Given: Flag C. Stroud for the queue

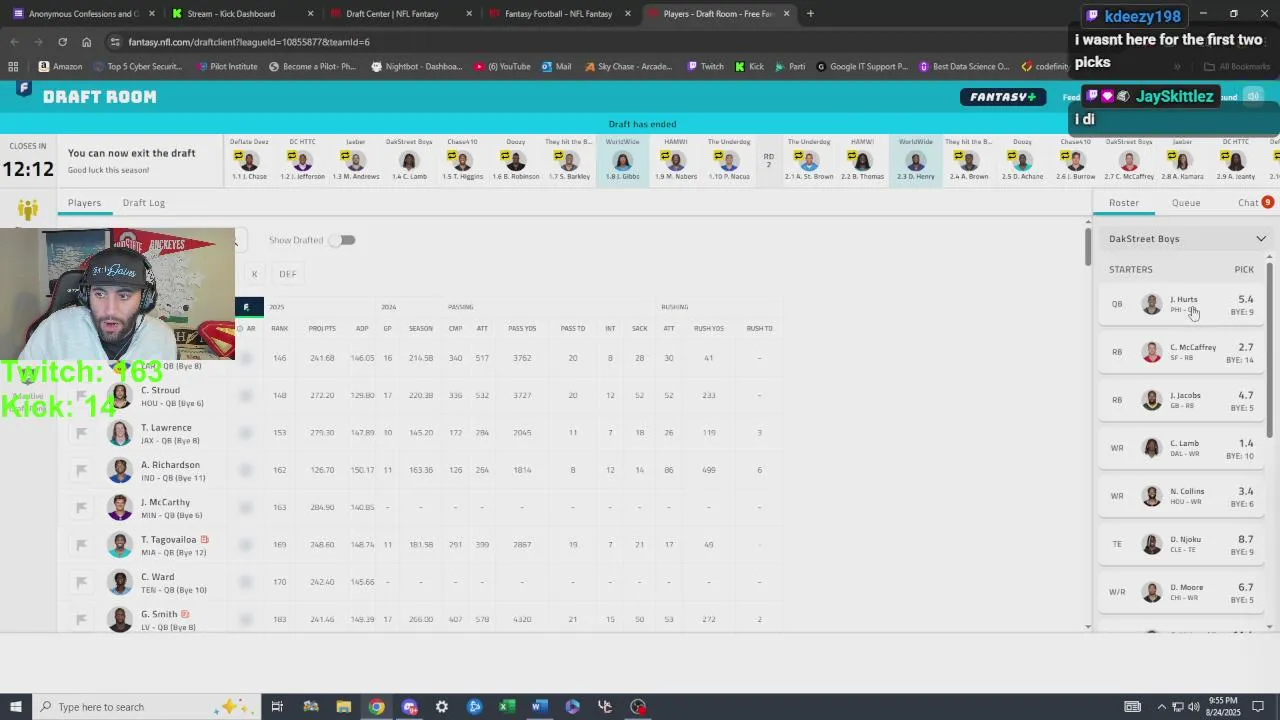Looking at the screenshot, I should (x=82, y=396).
